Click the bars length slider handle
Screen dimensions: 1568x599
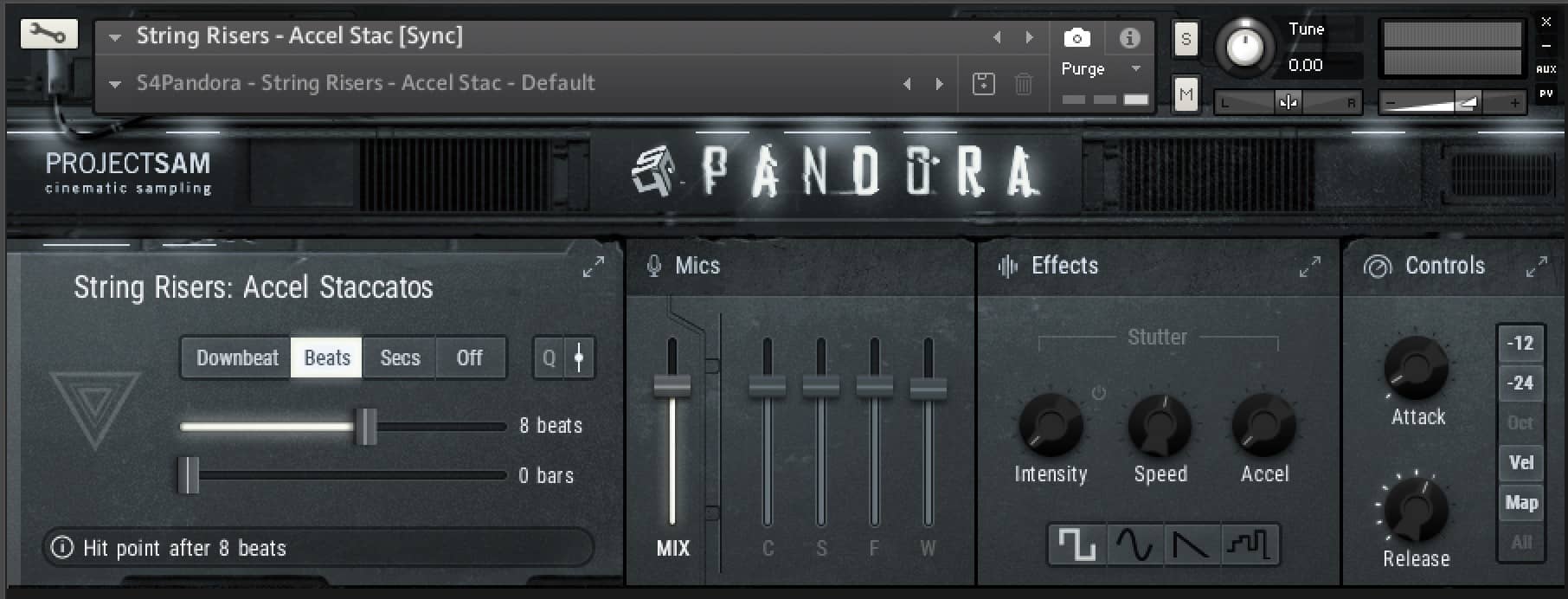click(x=188, y=475)
